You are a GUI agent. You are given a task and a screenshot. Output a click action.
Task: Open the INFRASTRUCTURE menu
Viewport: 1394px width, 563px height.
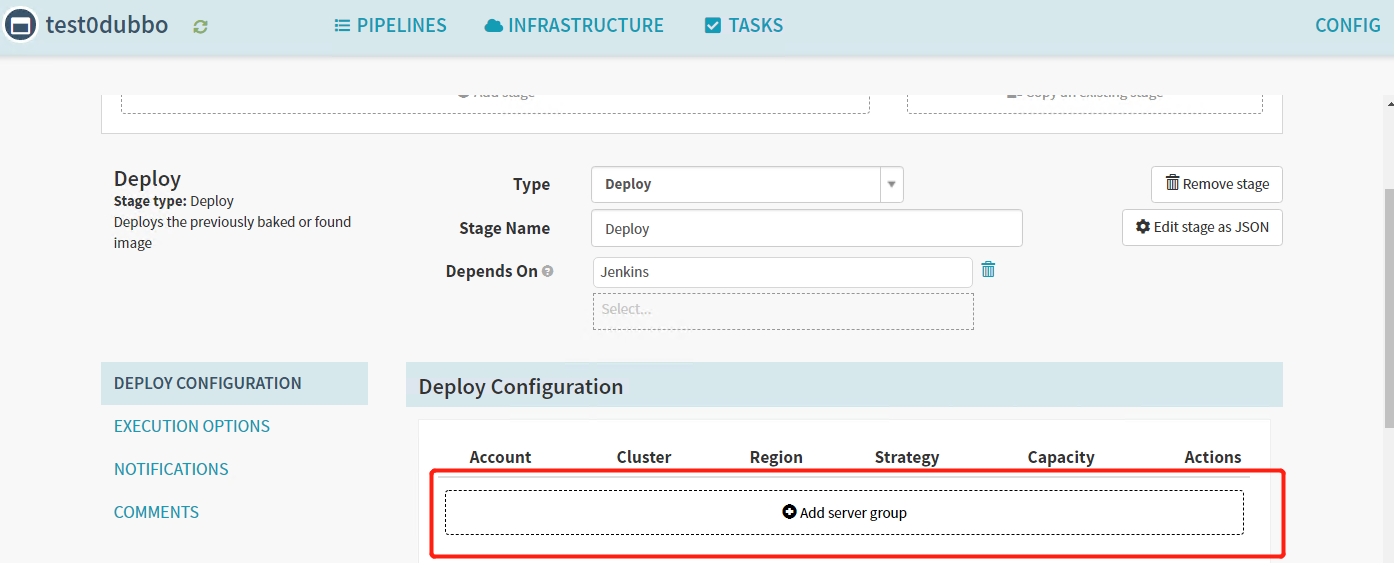[574, 26]
